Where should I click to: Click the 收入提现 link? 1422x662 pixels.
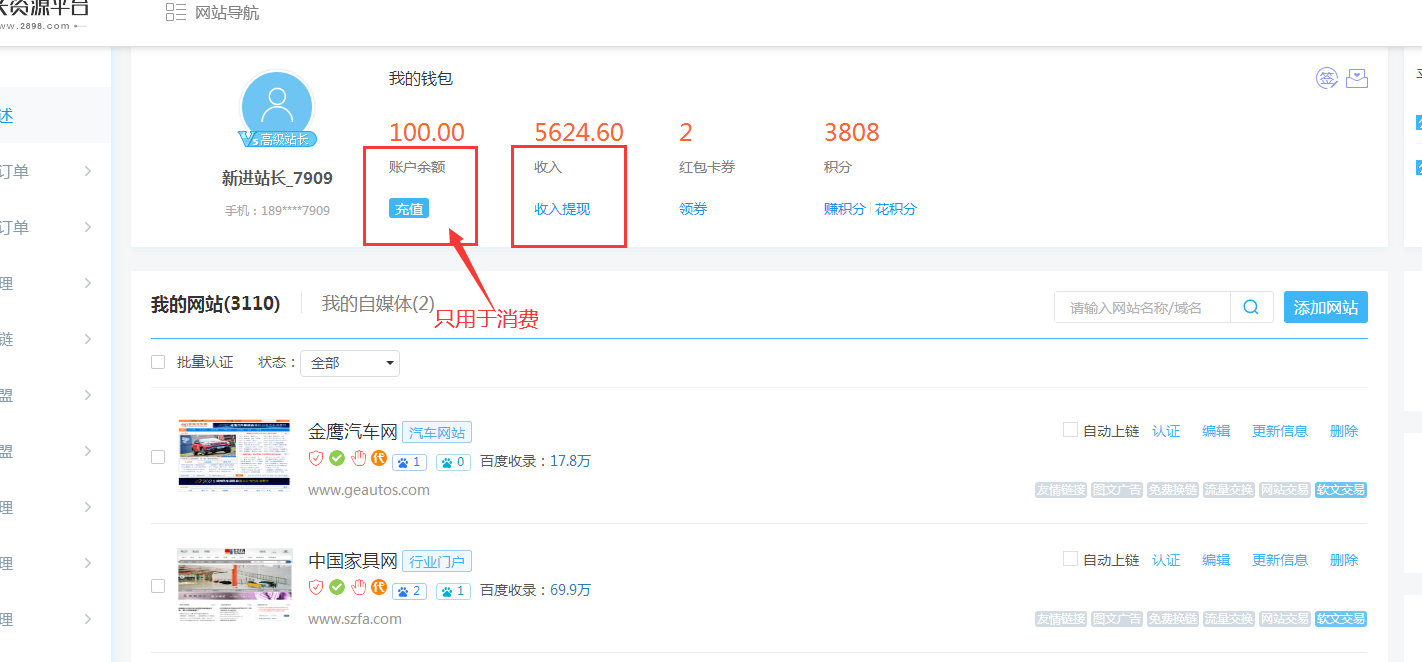562,209
